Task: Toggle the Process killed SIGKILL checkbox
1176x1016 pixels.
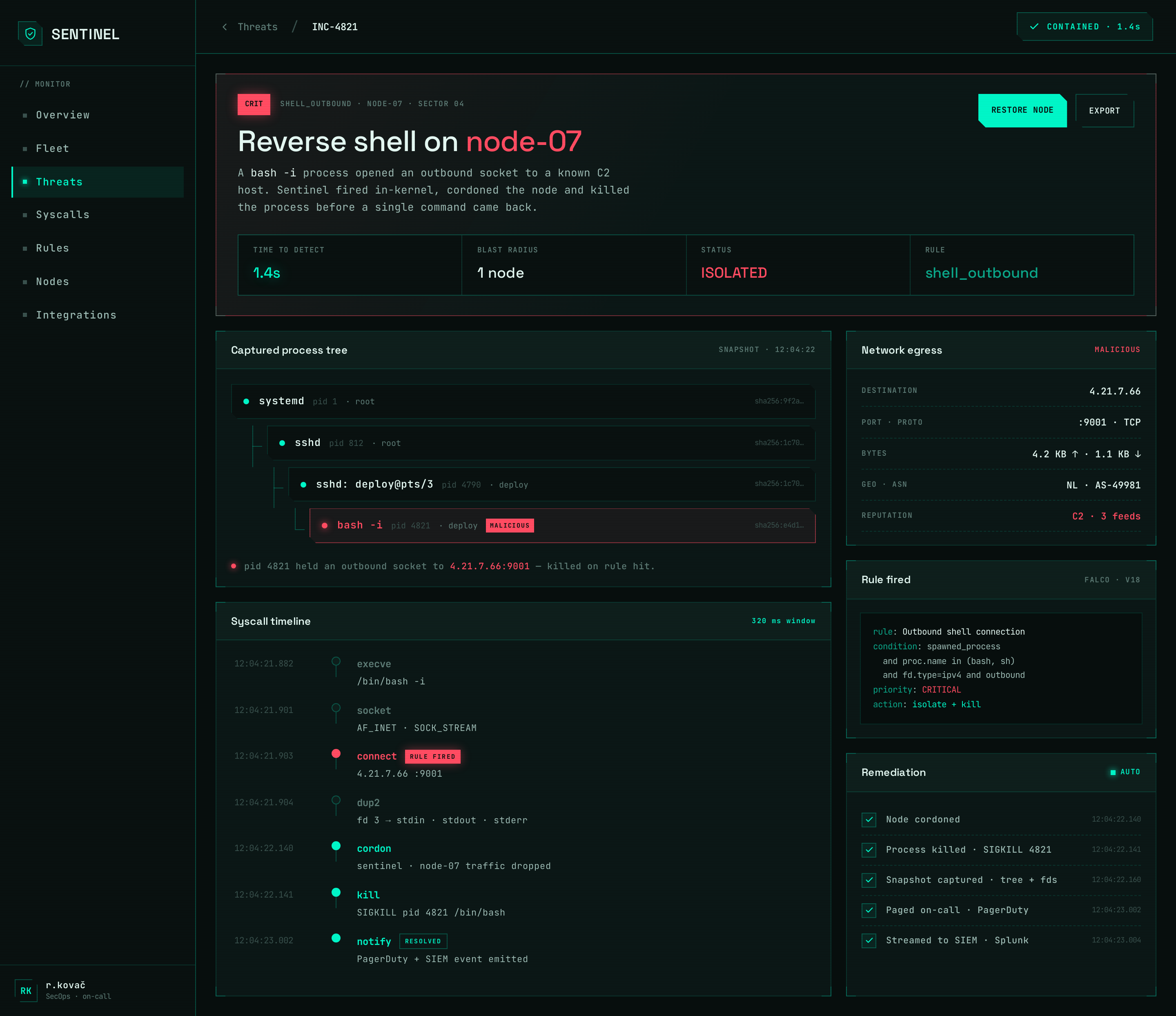Action: click(869, 850)
